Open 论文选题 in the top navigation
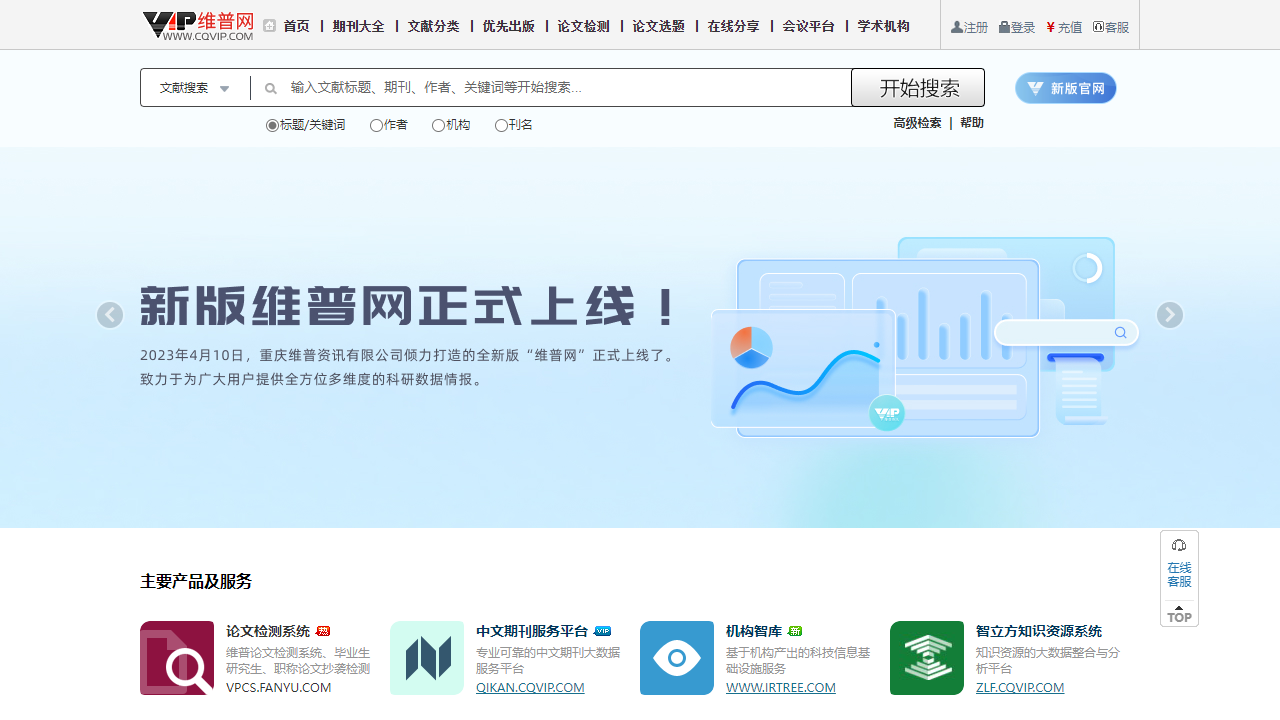Image resolution: width=1280 pixels, height=720 pixels. pyautogui.click(x=659, y=27)
